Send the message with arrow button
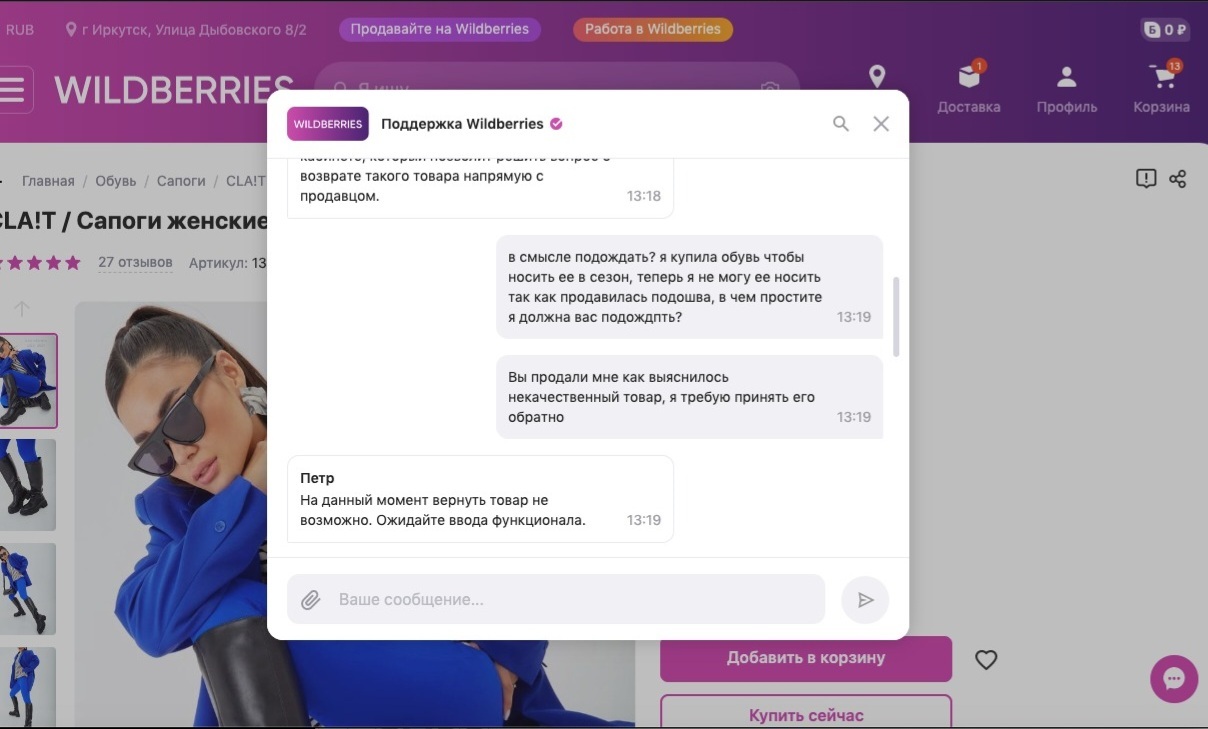1208x729 pixels. click(865, 600)
